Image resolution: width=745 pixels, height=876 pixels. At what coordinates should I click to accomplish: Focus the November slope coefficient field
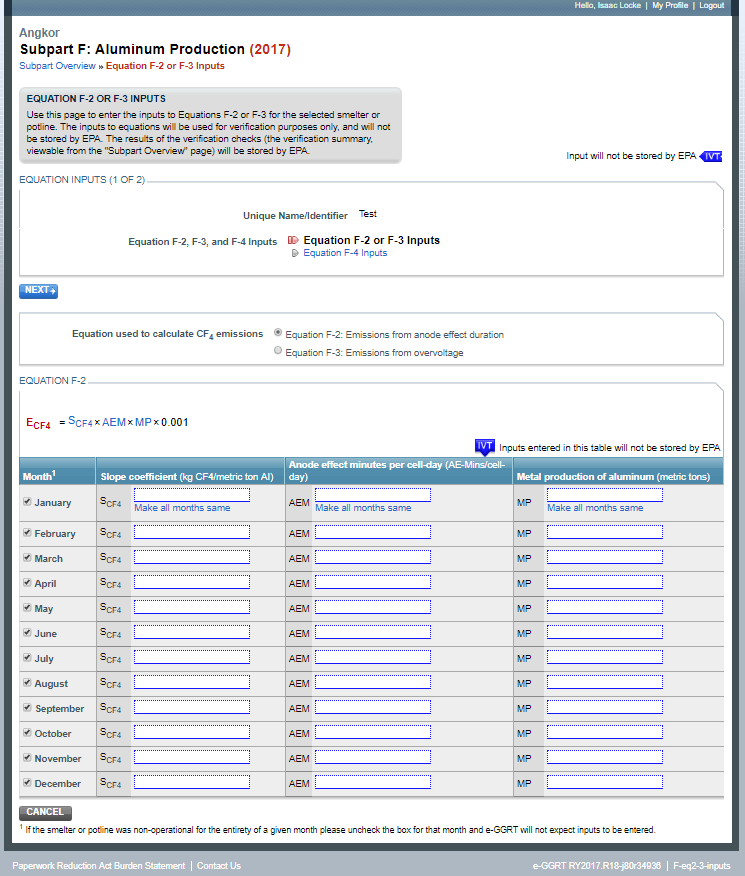tap(192, 758)
